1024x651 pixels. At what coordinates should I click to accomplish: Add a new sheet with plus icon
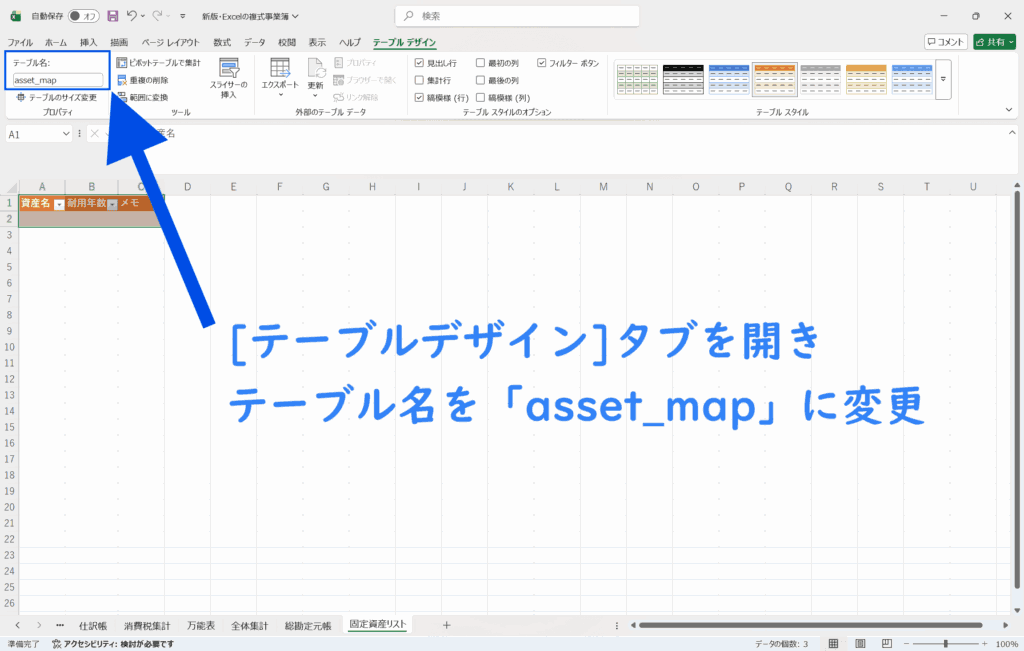point(446,625)
